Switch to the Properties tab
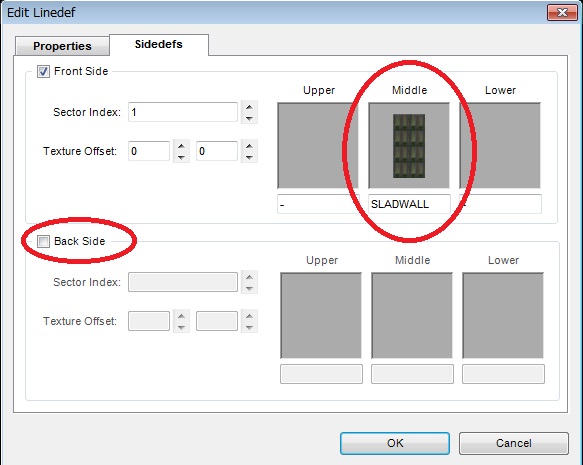The image size is (583, 465). [x=62, y=46]
